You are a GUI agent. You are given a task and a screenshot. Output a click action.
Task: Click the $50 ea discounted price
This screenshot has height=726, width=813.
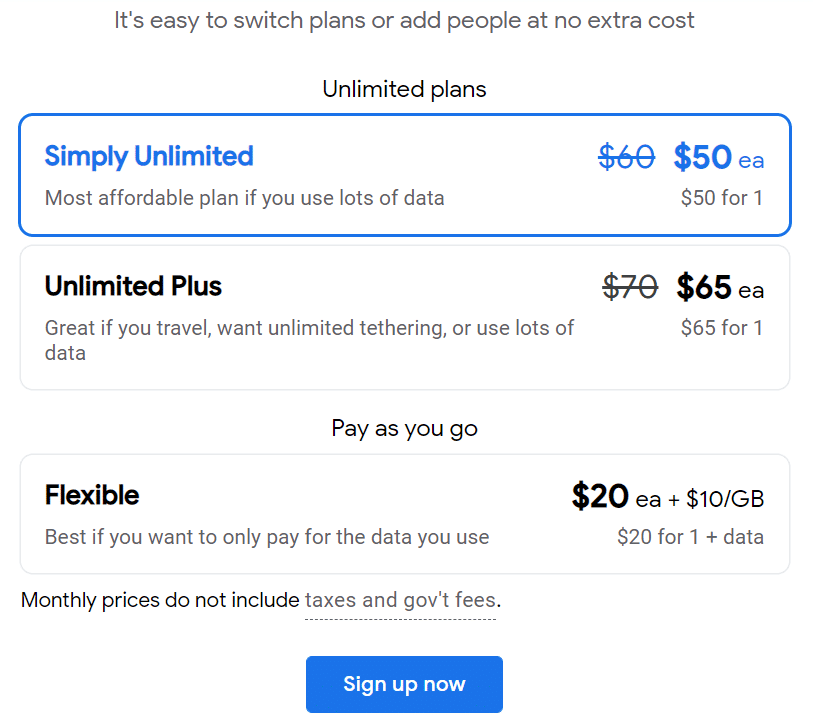(x=719, y=157)
